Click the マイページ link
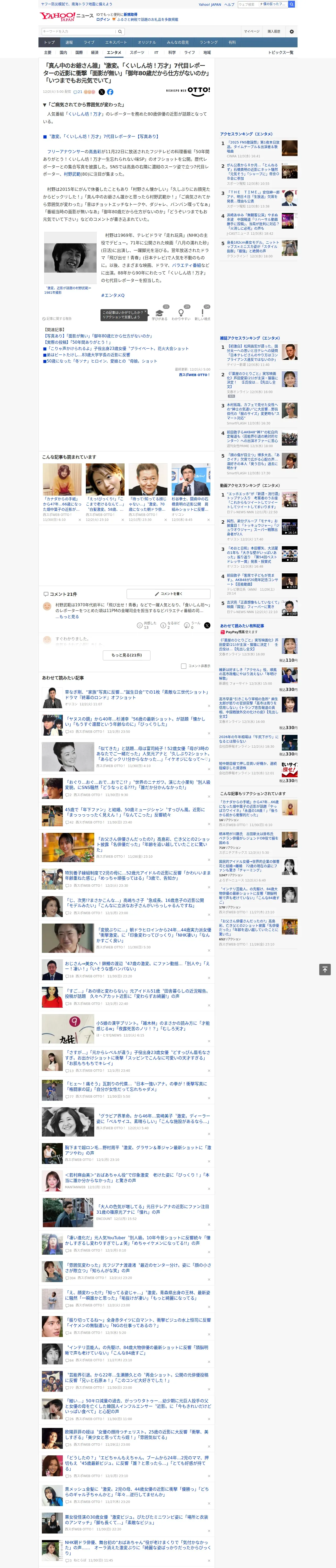This screenshot has width=336, height=1568. pos(252,32)
